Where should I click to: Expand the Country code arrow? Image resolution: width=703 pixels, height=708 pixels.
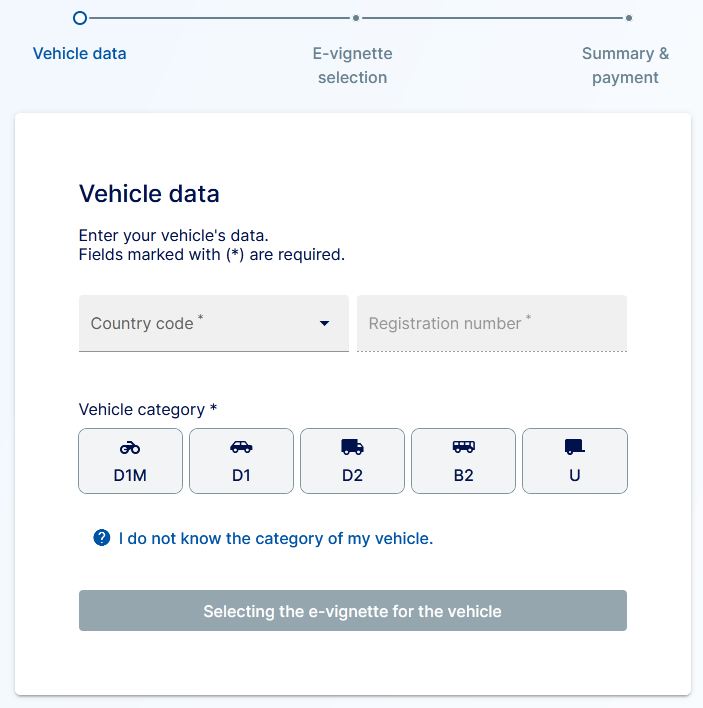pos(324,323)
